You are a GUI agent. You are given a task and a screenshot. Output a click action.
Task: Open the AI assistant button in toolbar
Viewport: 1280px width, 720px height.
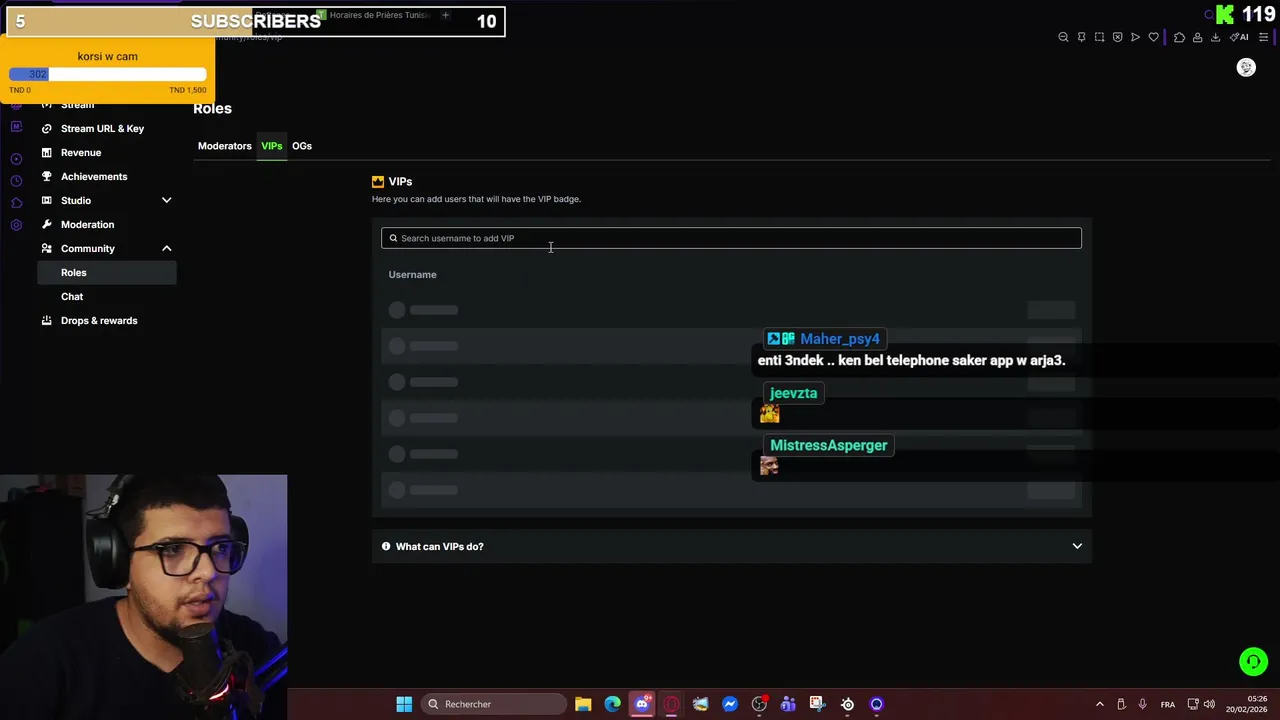1239,37
